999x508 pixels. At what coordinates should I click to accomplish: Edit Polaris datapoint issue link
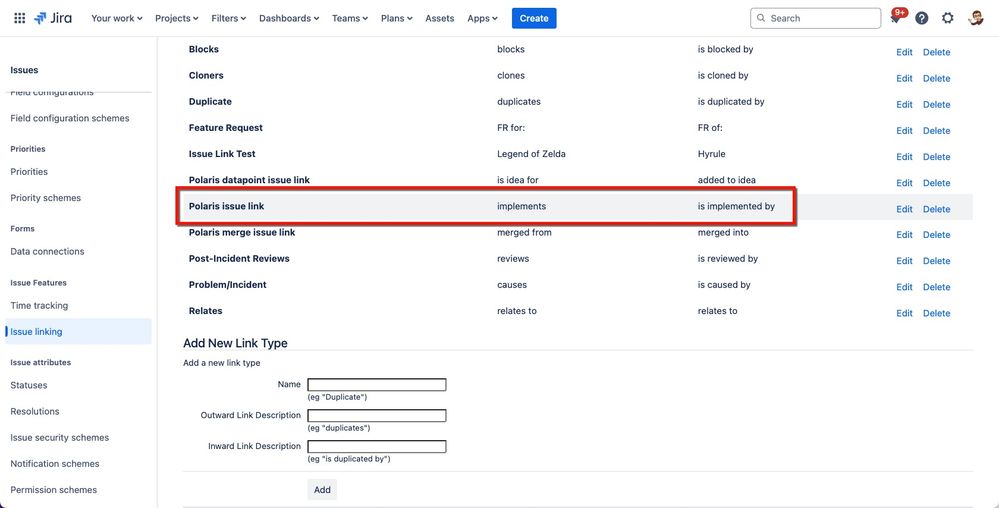click(x=904, y=183)
